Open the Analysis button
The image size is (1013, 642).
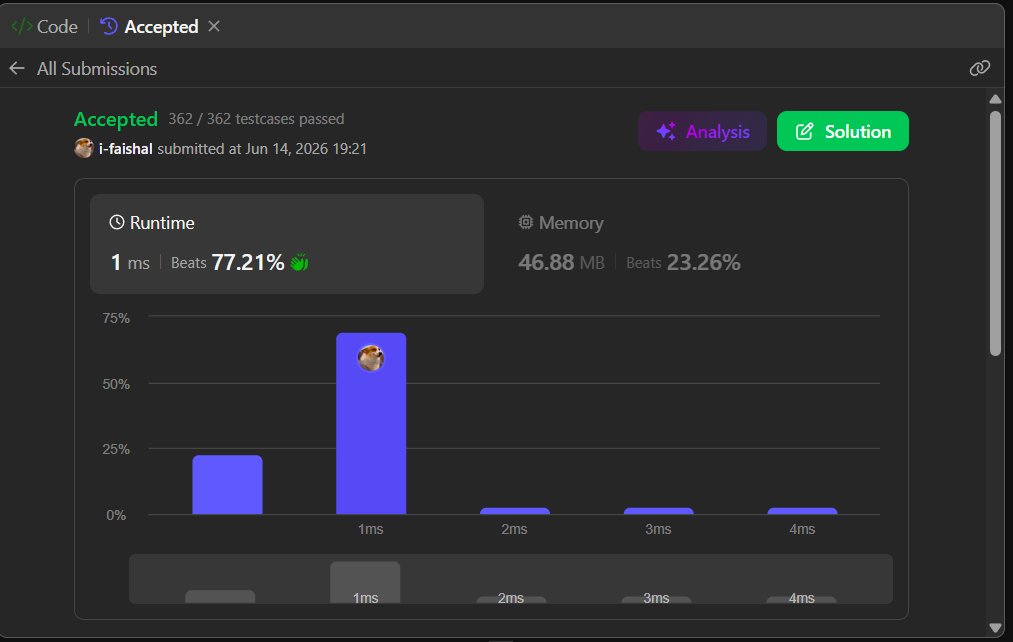(702, 131)
